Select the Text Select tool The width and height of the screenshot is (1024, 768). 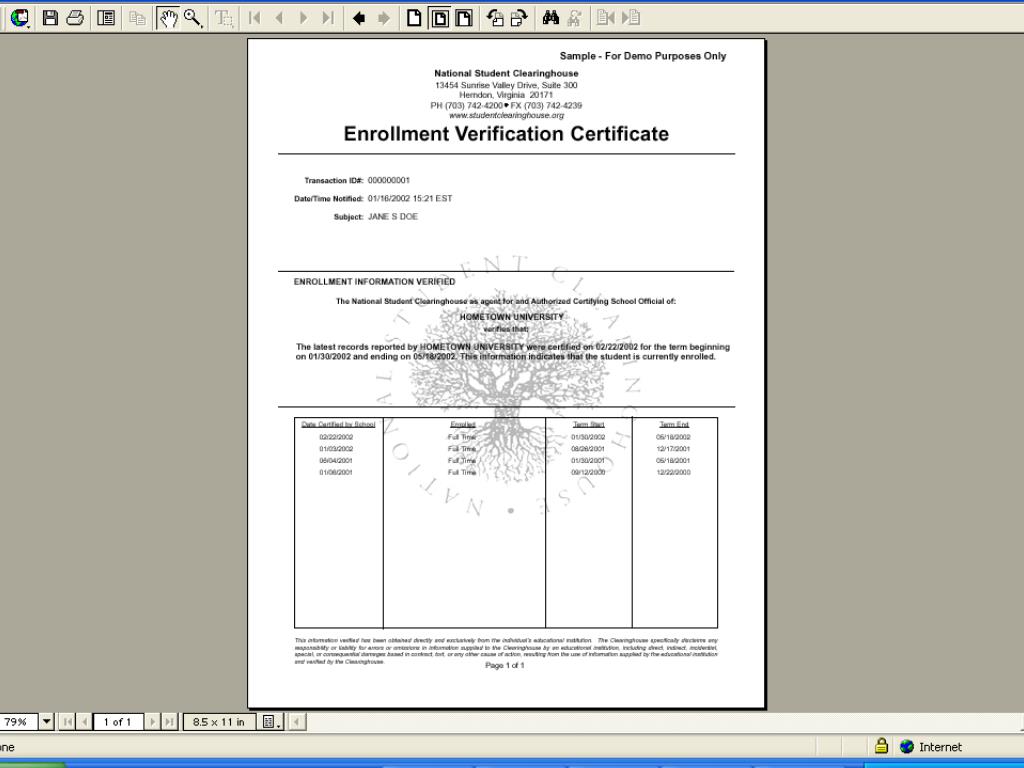click(x=224, y=18)
